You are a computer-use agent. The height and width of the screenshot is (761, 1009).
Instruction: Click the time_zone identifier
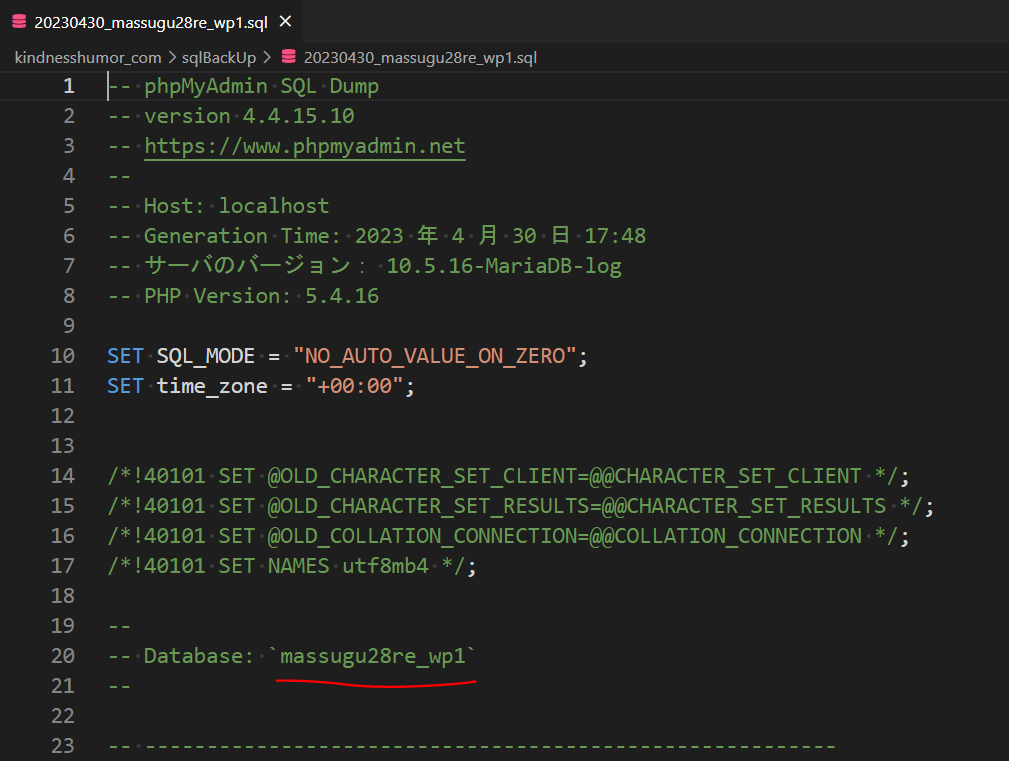(212, 386)
